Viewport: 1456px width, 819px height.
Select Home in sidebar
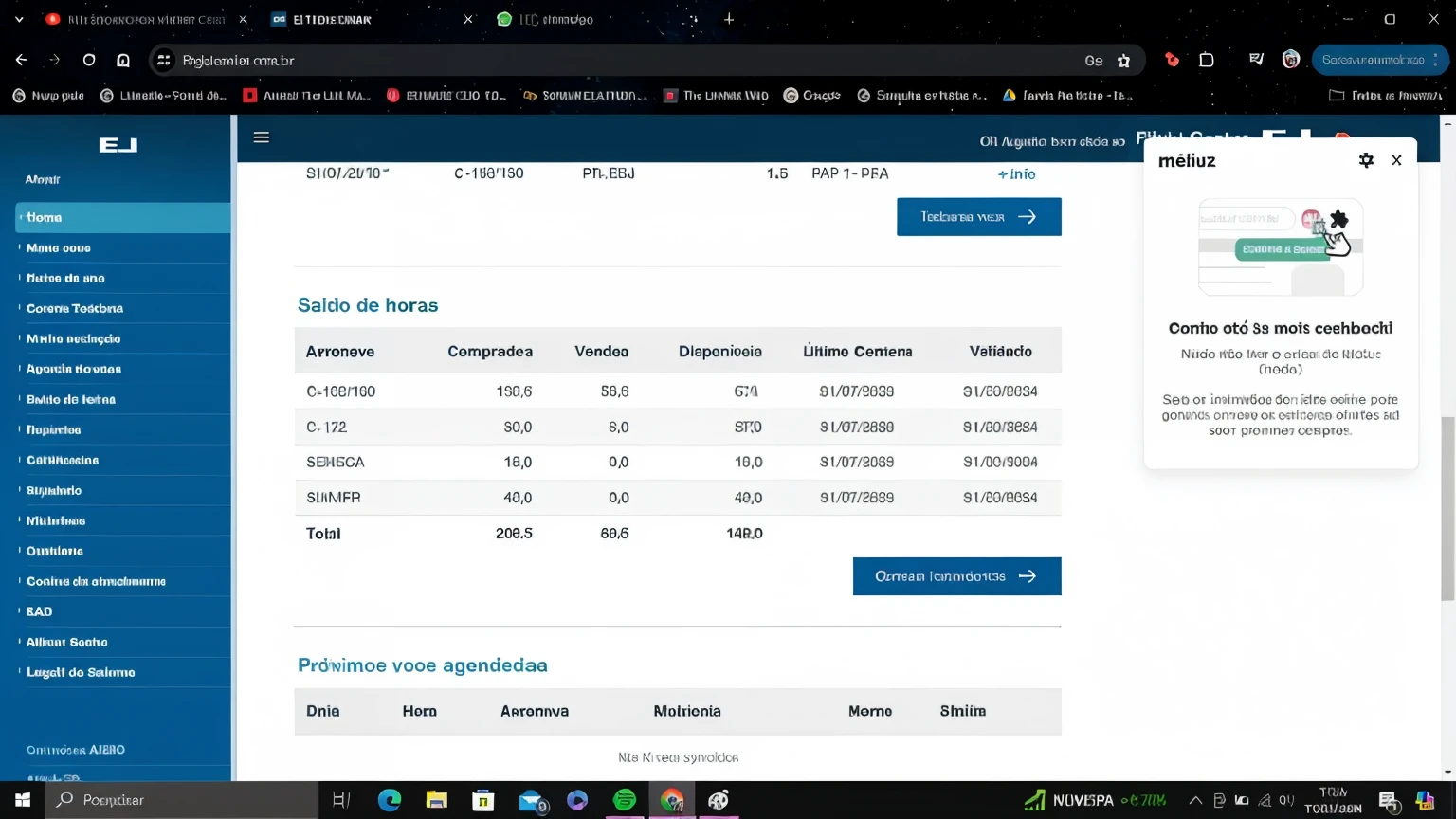pyautogui.click(x=123, y=217)
